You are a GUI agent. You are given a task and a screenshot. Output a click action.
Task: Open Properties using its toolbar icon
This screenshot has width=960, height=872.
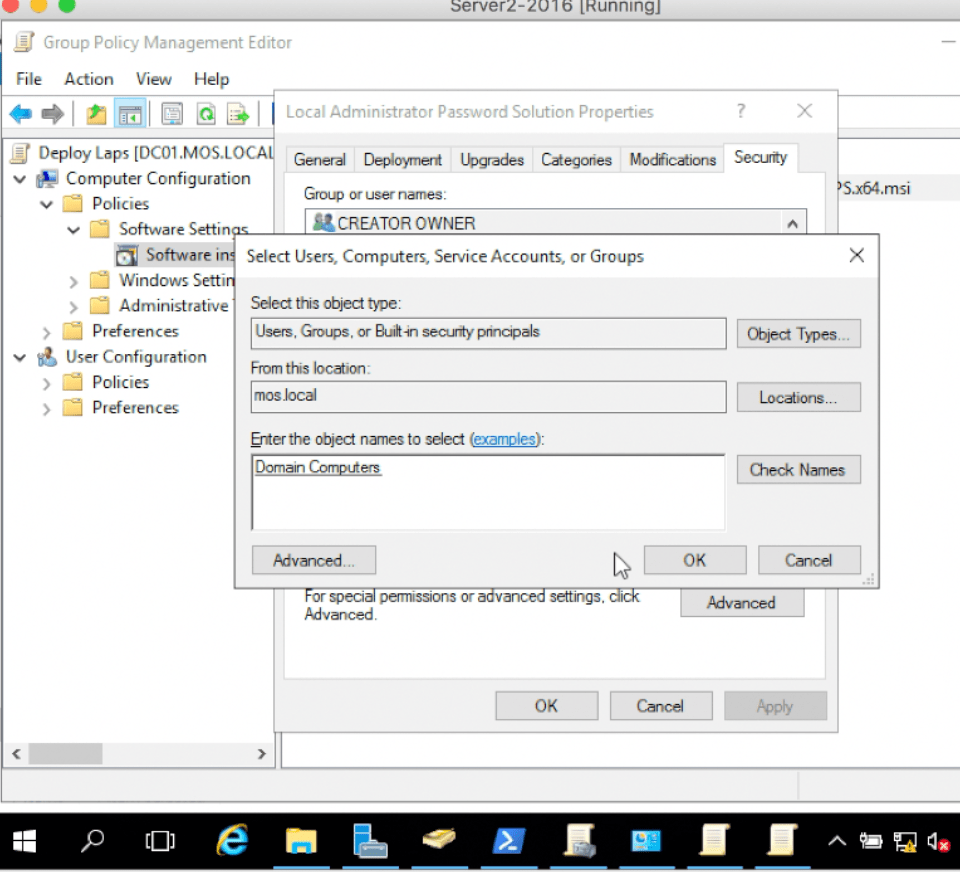(172, 113)
